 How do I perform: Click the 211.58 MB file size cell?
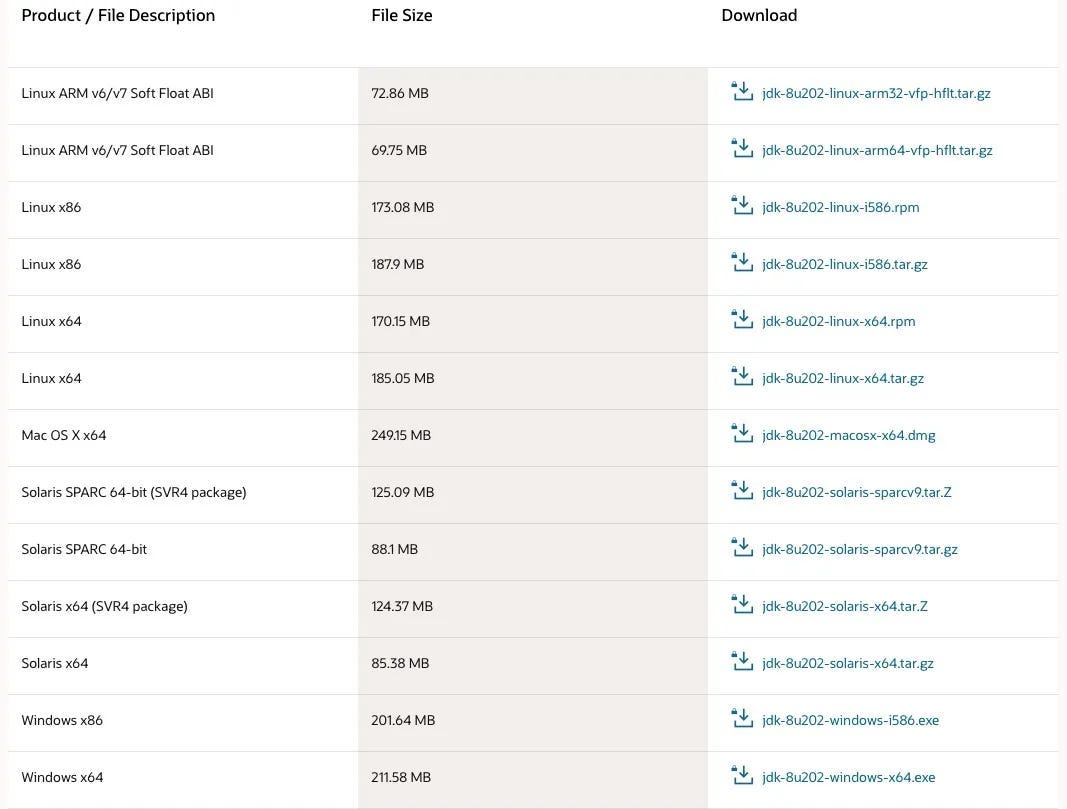pyautogui.click(x=401, y=777)
